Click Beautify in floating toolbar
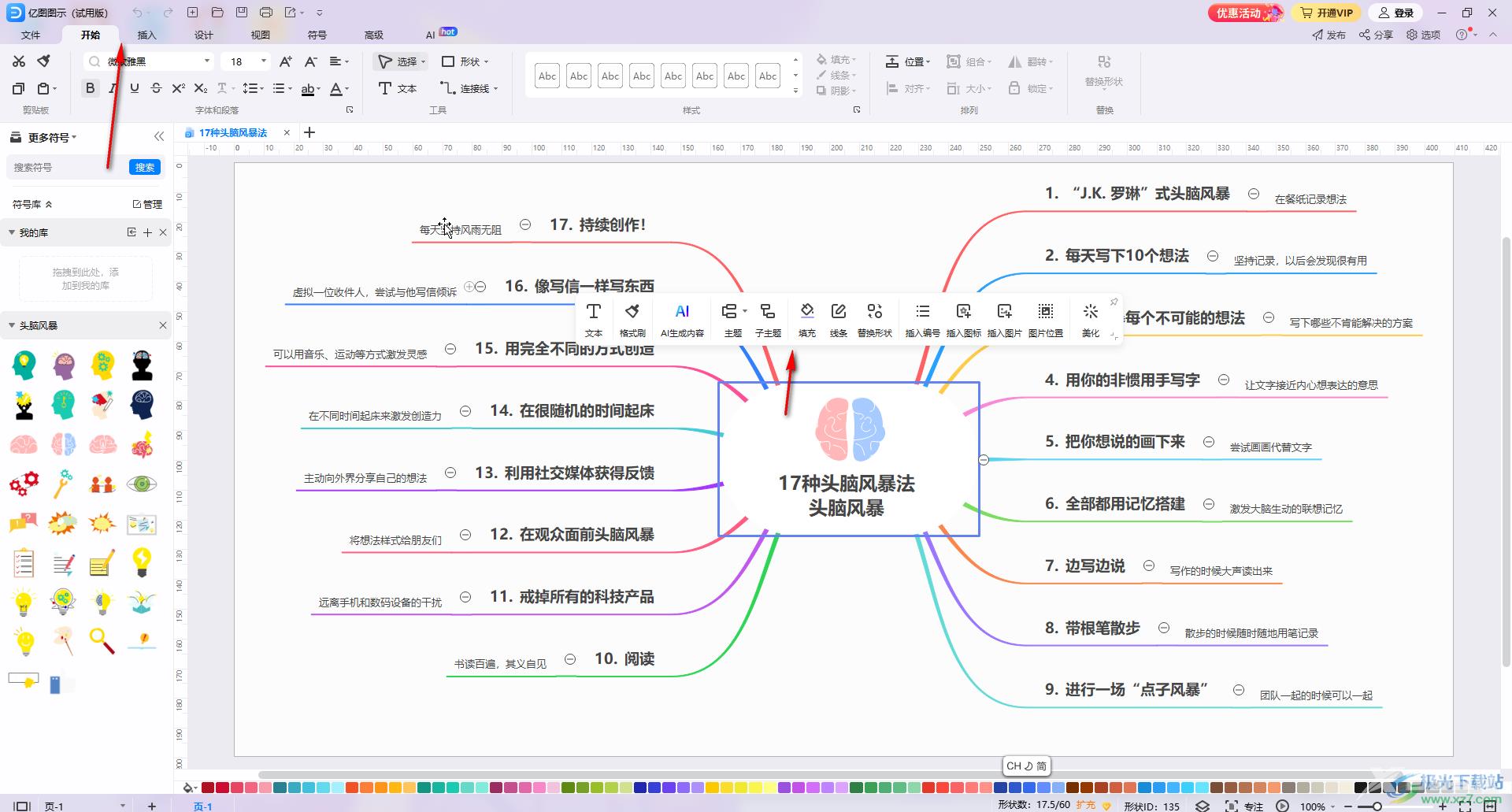The image size is (1512, 812). 1091,320
